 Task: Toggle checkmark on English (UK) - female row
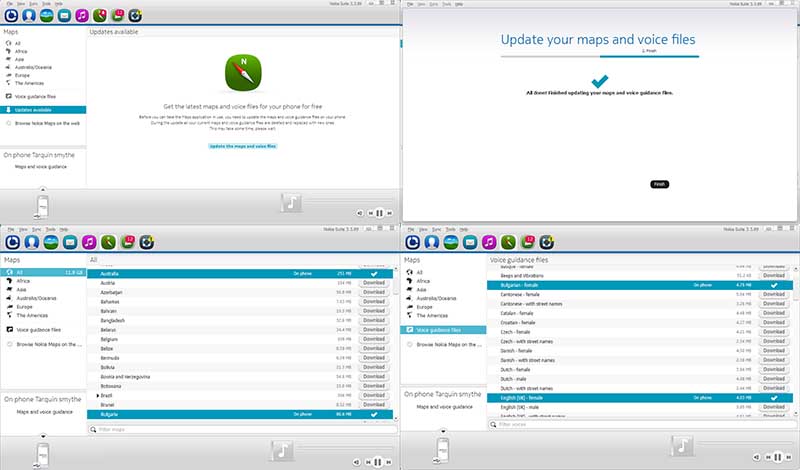pyautogui.click(x=774, y=398)
